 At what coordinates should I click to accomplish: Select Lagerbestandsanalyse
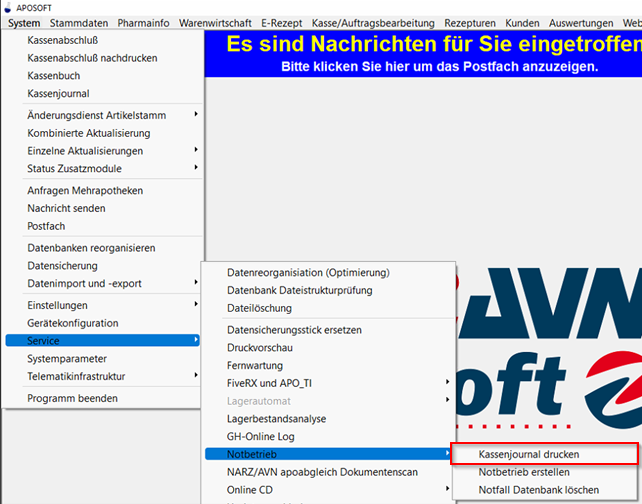[x=328, y=419]
